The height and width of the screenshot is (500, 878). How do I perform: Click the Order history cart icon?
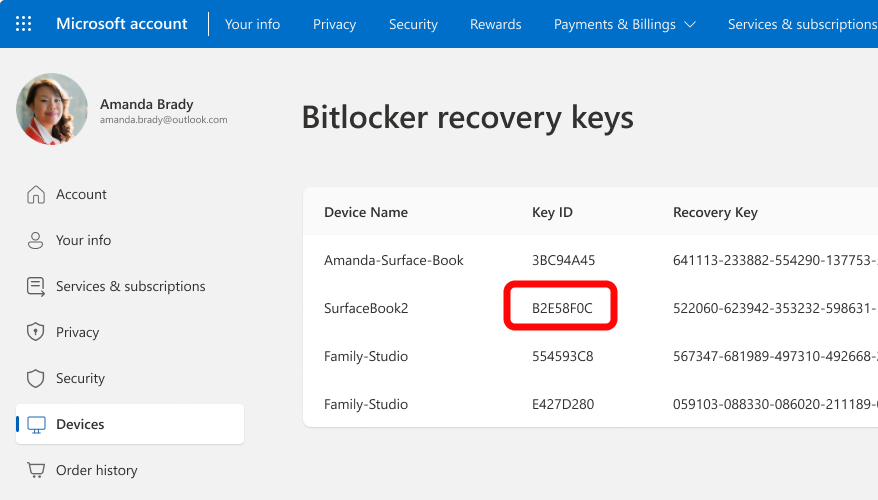(36, 471)
